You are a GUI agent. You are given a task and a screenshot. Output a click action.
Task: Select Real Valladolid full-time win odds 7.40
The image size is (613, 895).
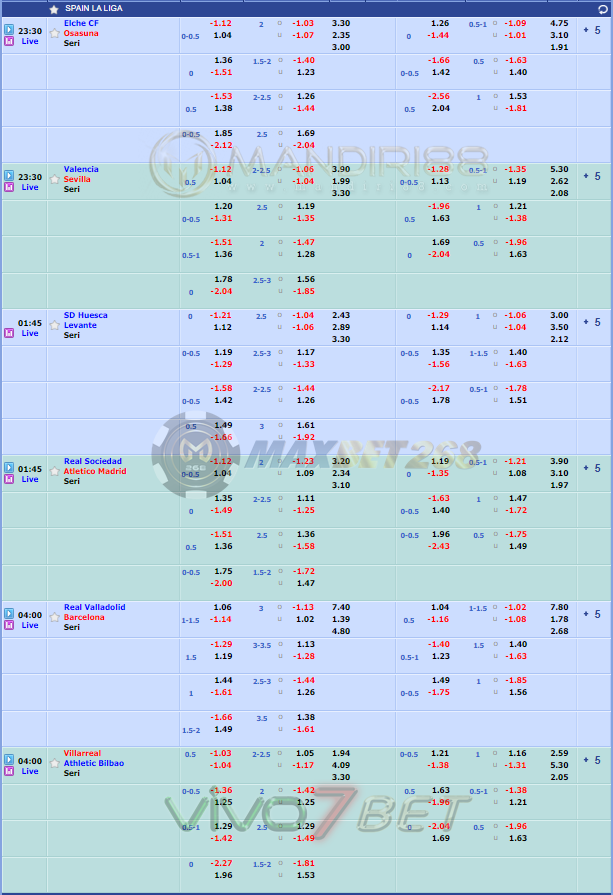tap(341, 608)
